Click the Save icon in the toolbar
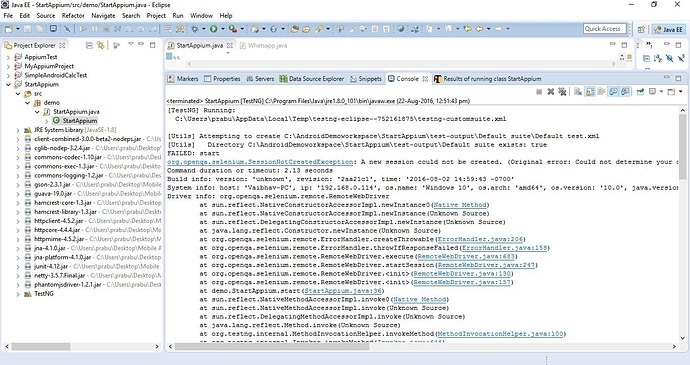Screen dimensions: 690x365 pyautogui.click(x=28, y=29)
